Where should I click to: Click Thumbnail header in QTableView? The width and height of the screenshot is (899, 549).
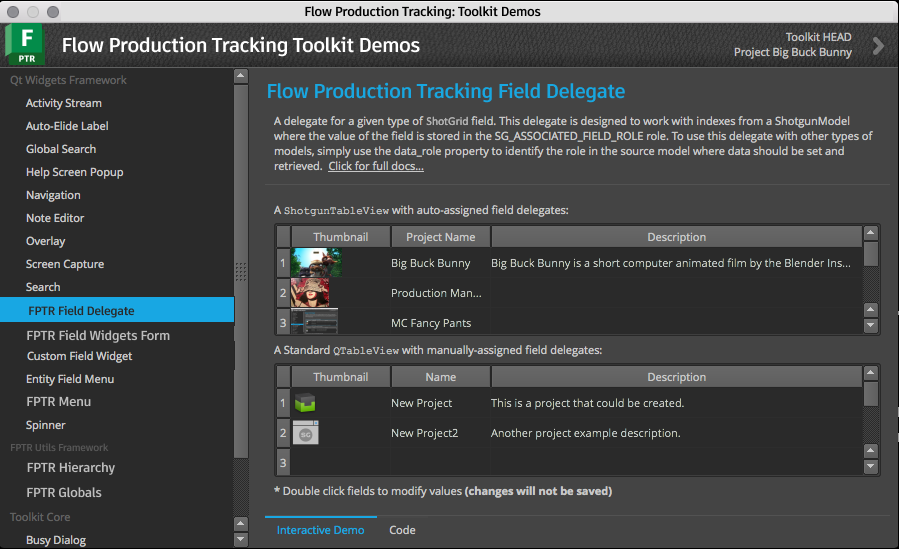(341, 377)
